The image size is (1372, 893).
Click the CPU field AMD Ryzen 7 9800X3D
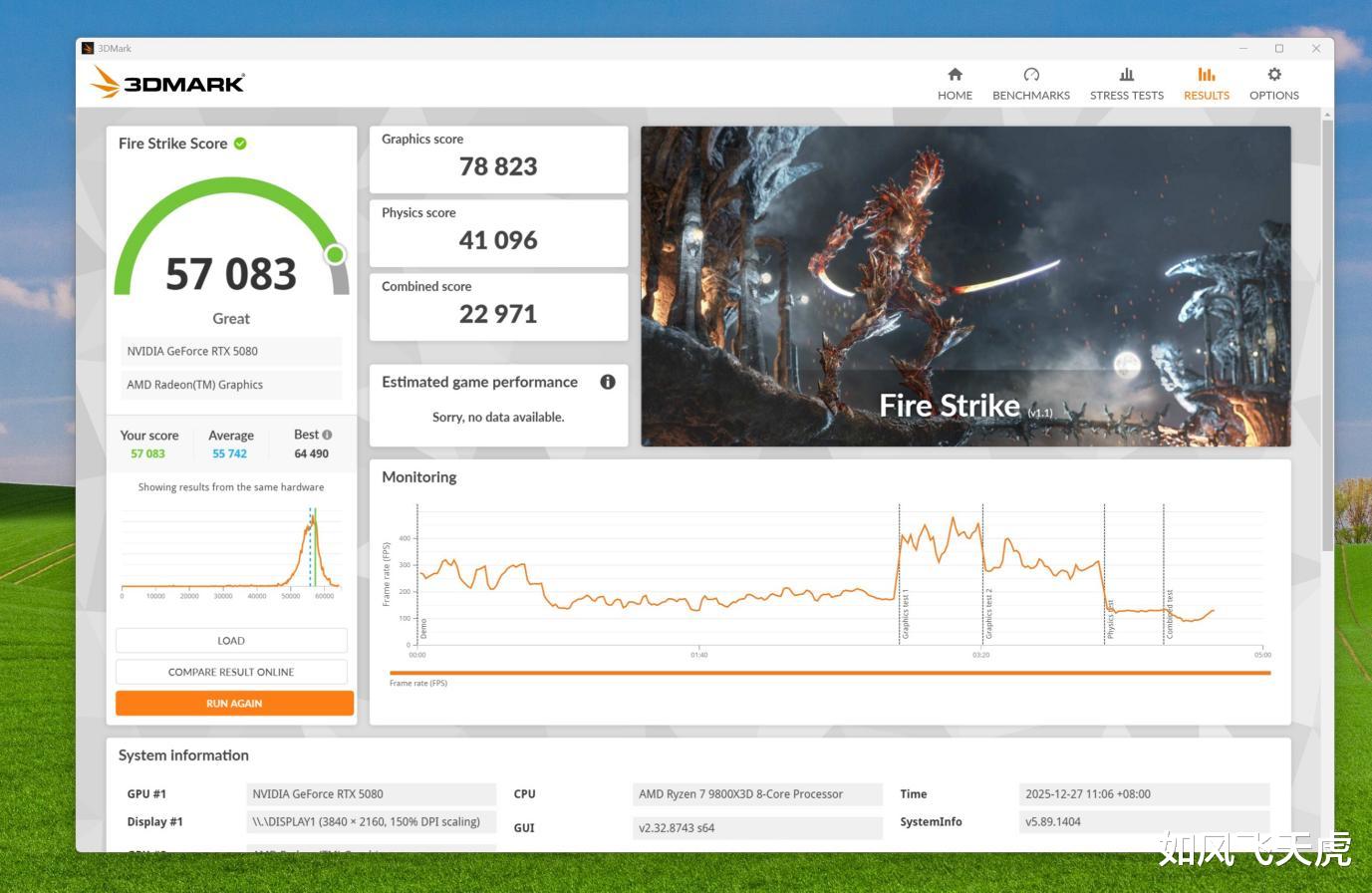tap(757, 794)
